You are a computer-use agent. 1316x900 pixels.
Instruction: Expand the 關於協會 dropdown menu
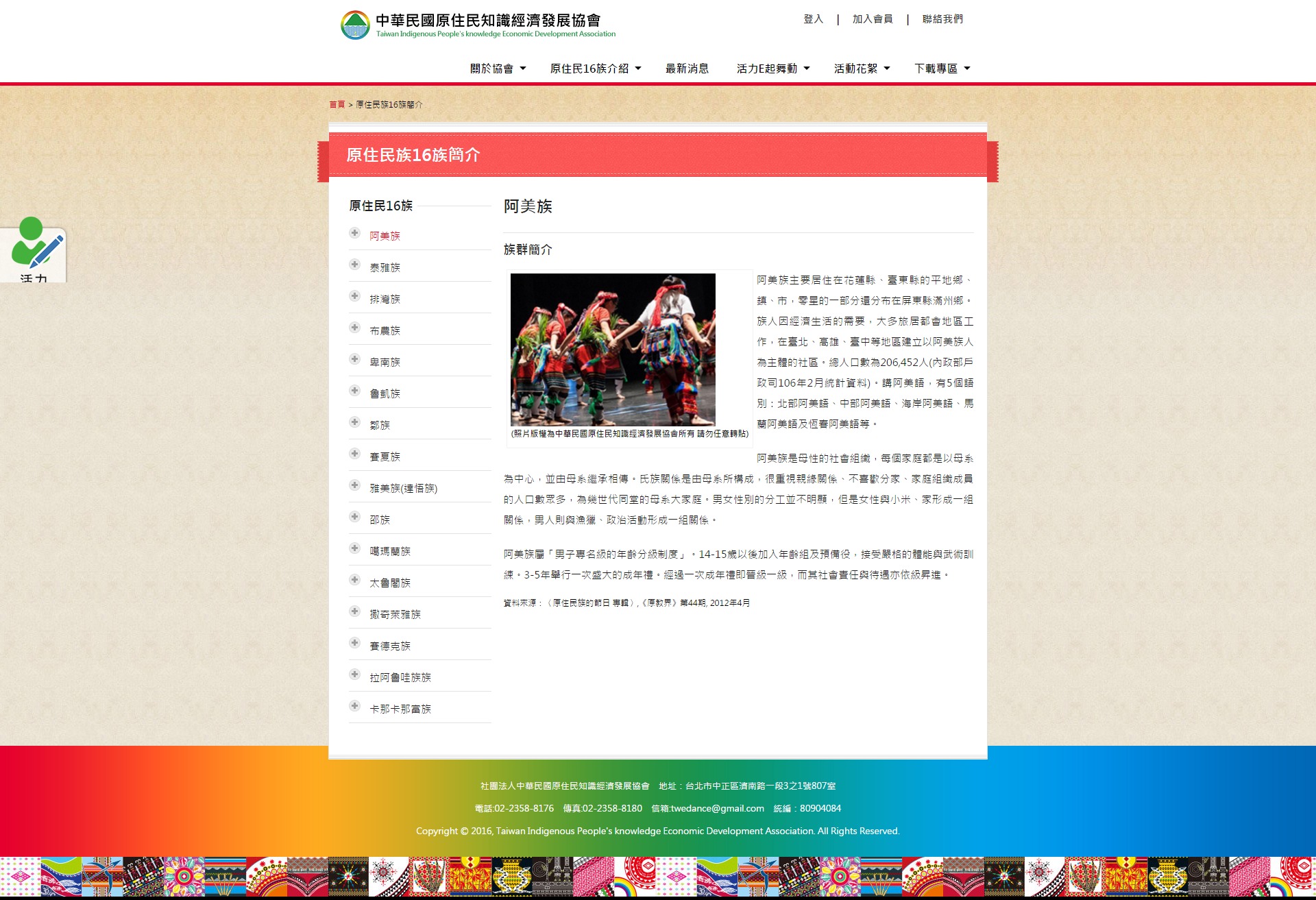pyautogui.click(x=498, y=69)
